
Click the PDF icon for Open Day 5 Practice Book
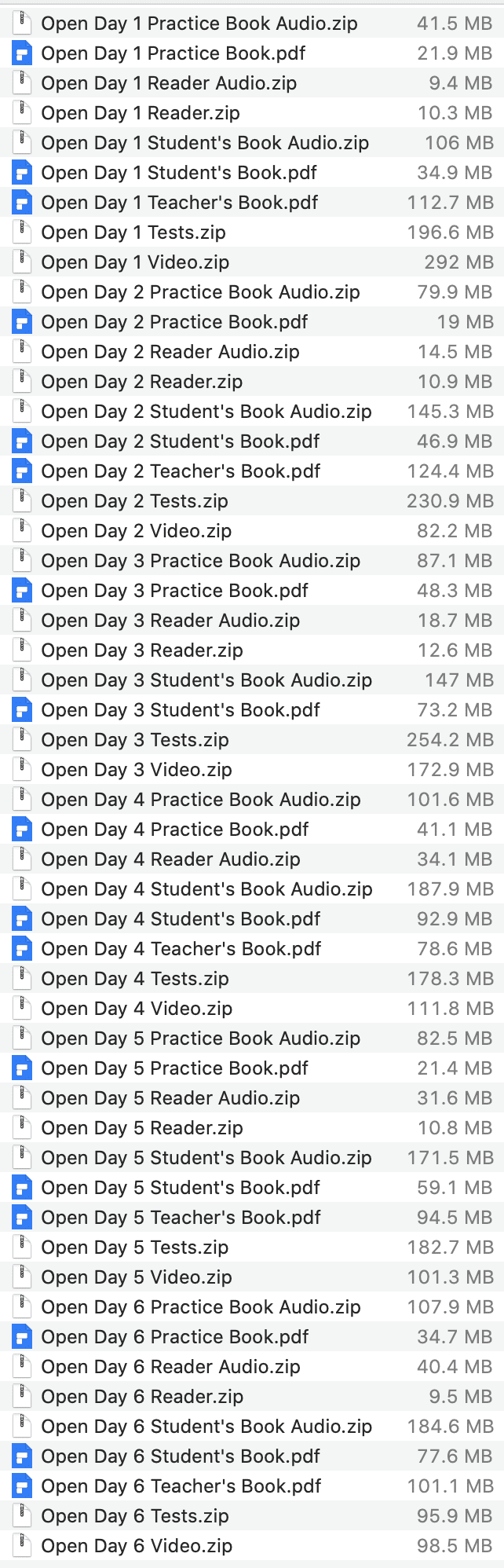(21, 1068)
